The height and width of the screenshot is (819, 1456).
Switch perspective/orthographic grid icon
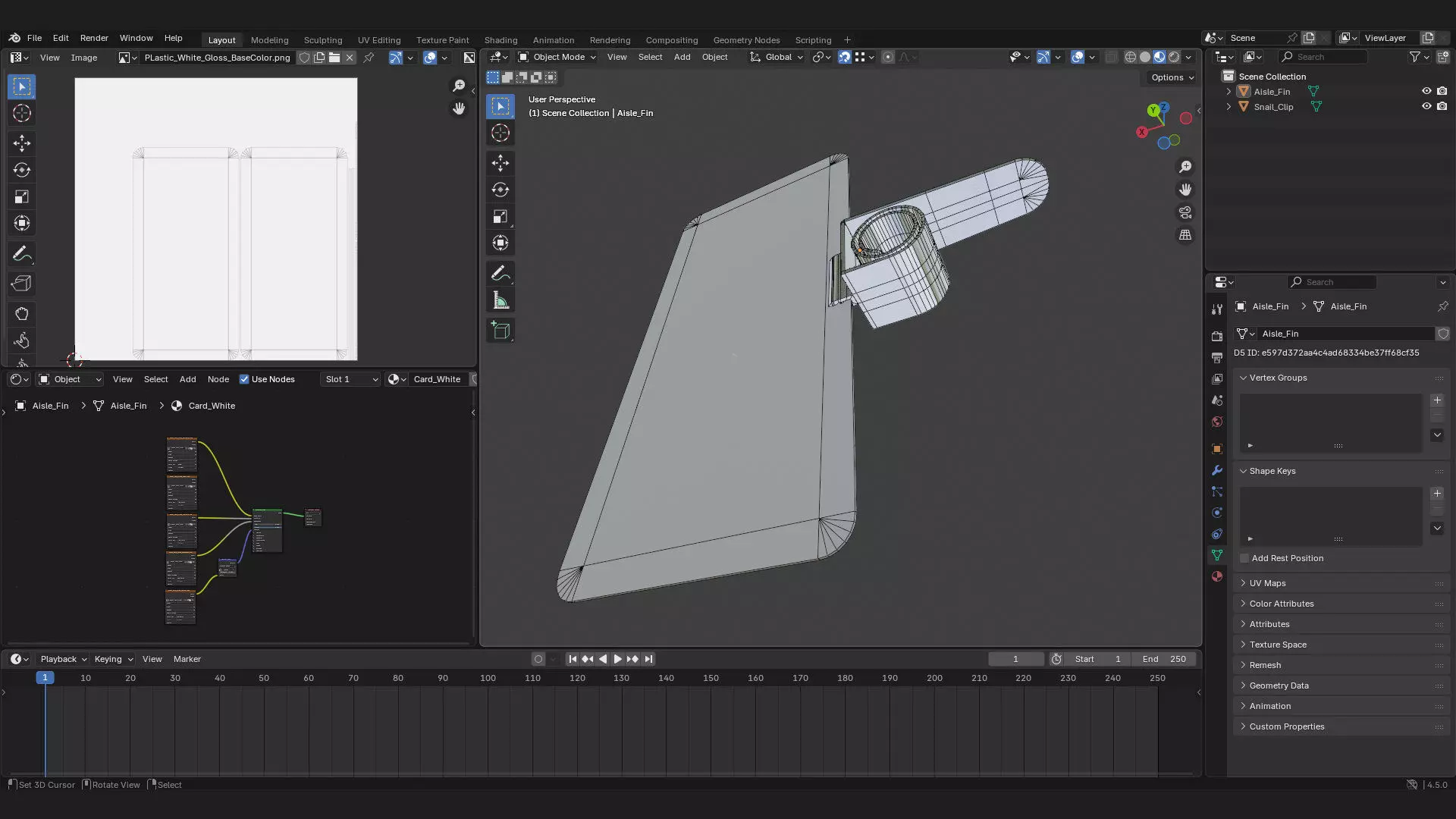[1185, 235]
